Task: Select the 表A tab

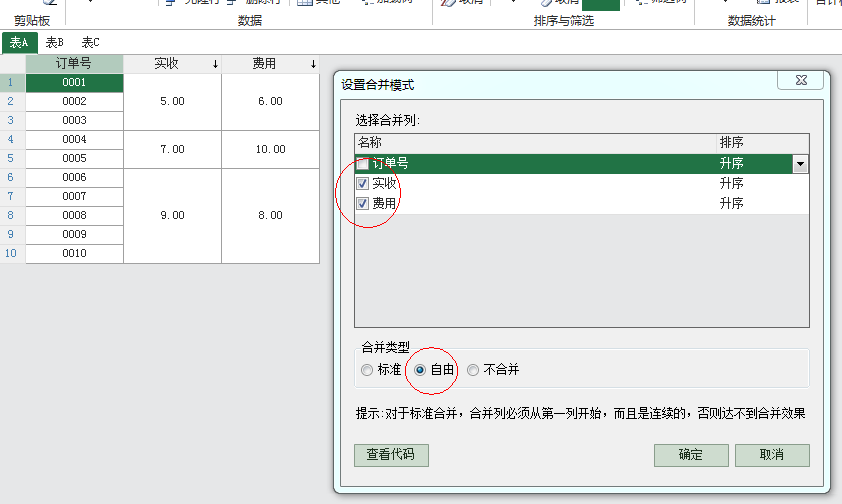Action: [19, 43]
